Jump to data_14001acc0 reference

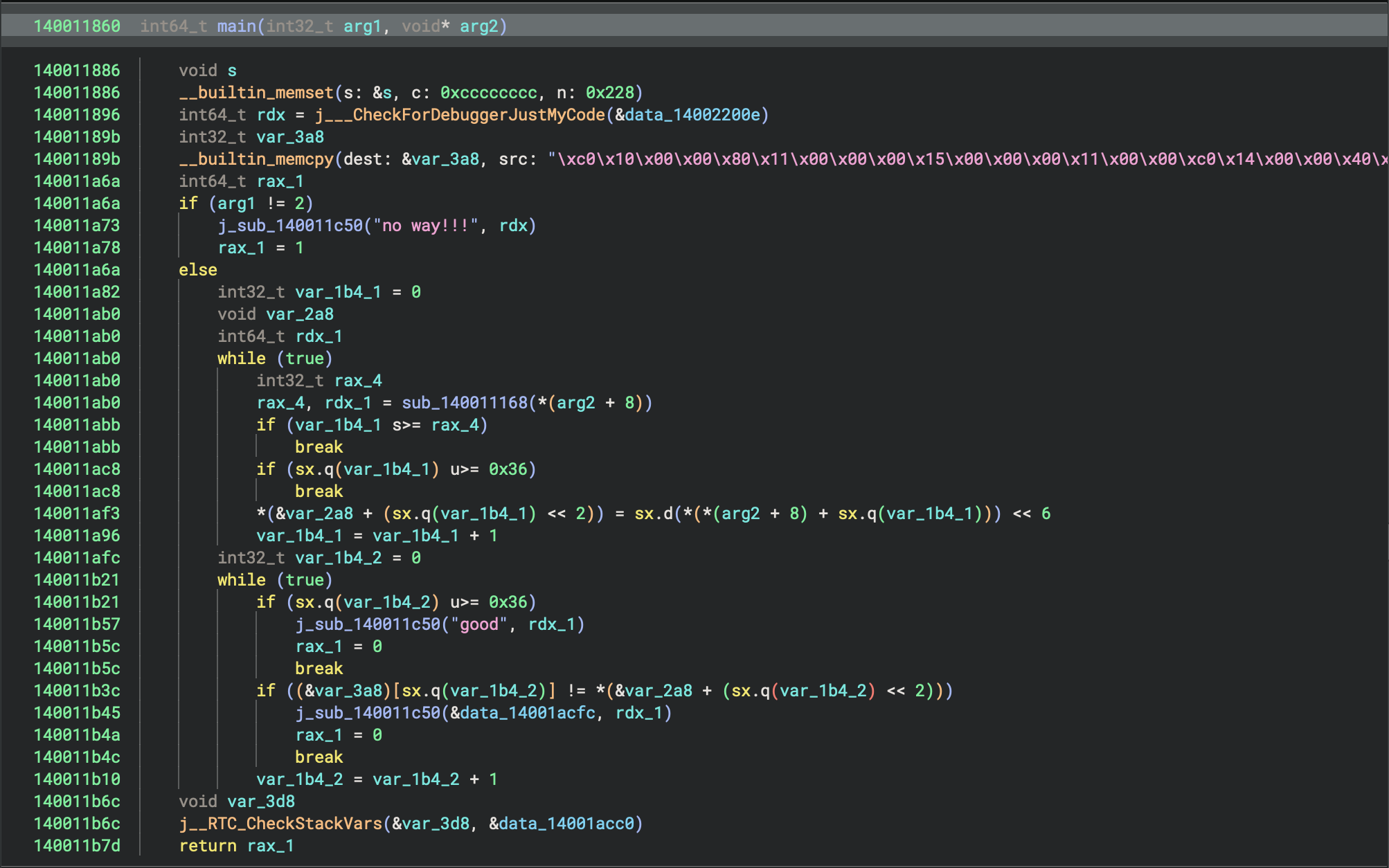pos(566,824)
